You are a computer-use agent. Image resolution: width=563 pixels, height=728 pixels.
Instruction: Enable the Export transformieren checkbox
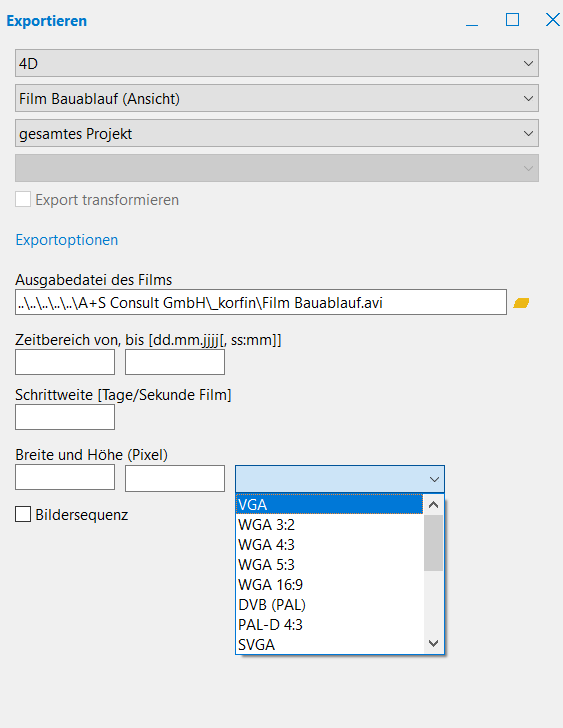pyautogui.click(x=23, y=200)
